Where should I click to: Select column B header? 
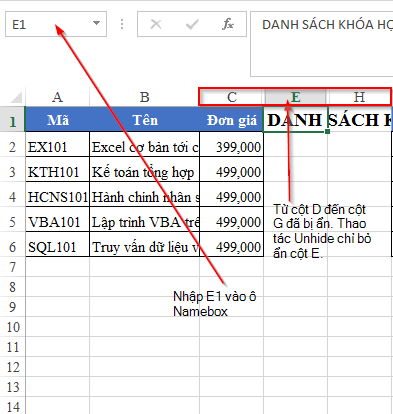[144, 97]
